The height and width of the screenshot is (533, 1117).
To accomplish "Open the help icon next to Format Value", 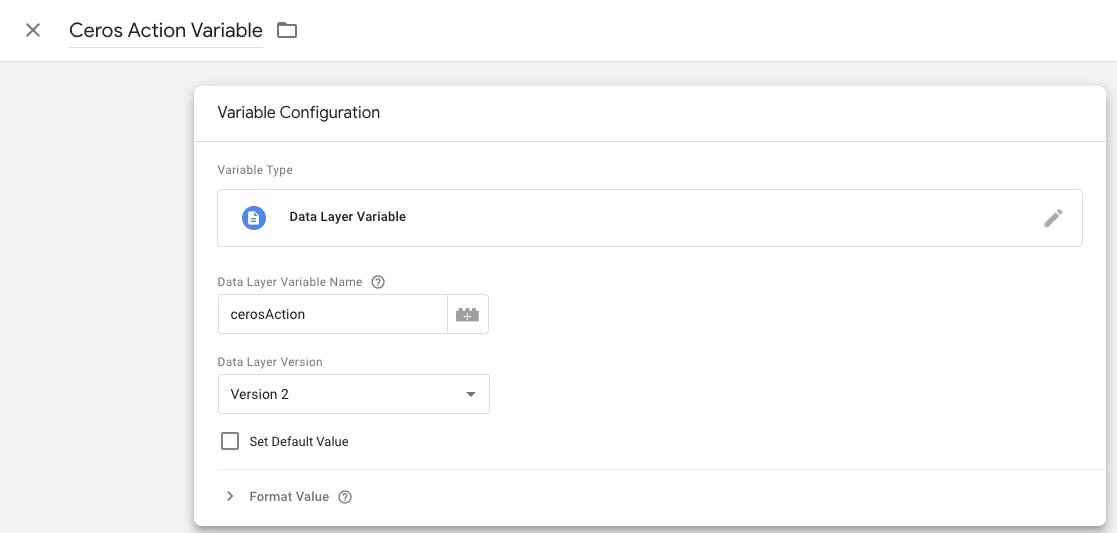I will (345, 497).
